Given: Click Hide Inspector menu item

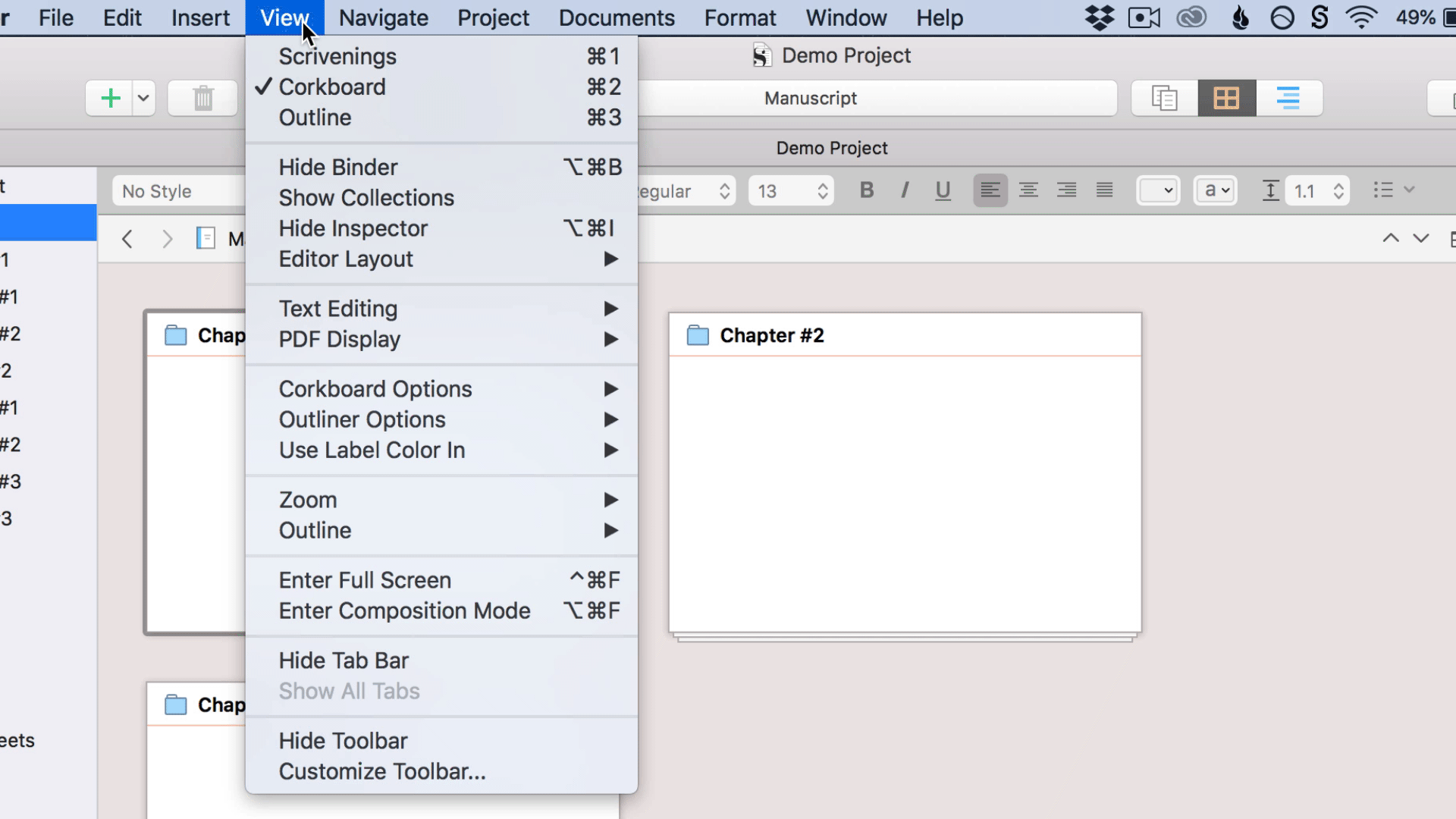Looking at the screenshot, I should [x=441, y=228].
